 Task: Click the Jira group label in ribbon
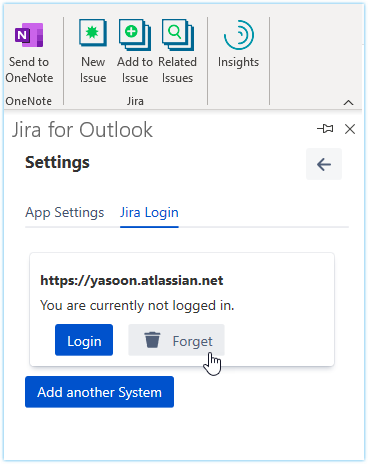135,101
